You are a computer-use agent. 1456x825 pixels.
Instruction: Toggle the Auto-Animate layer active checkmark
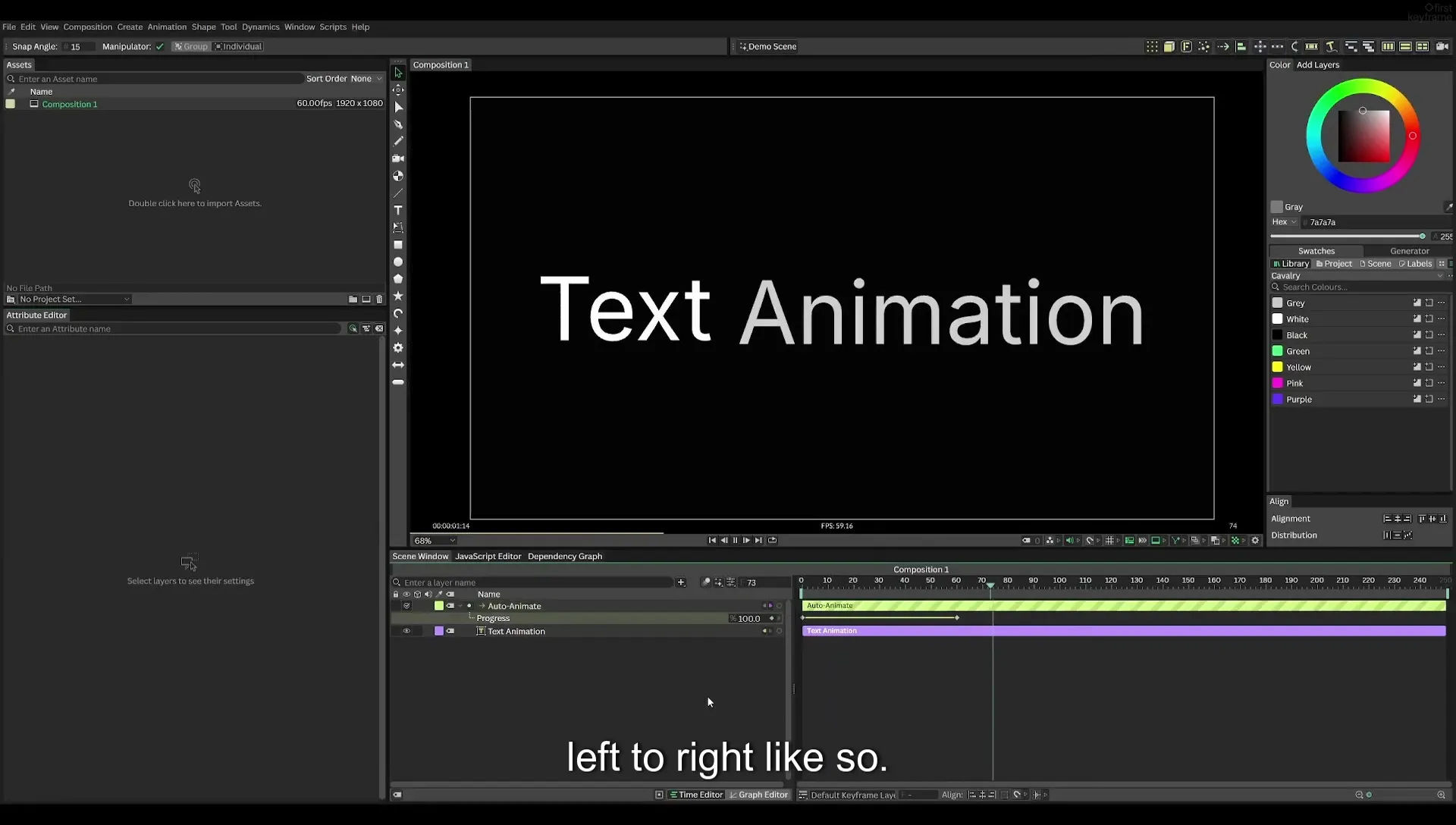[406, 606]
